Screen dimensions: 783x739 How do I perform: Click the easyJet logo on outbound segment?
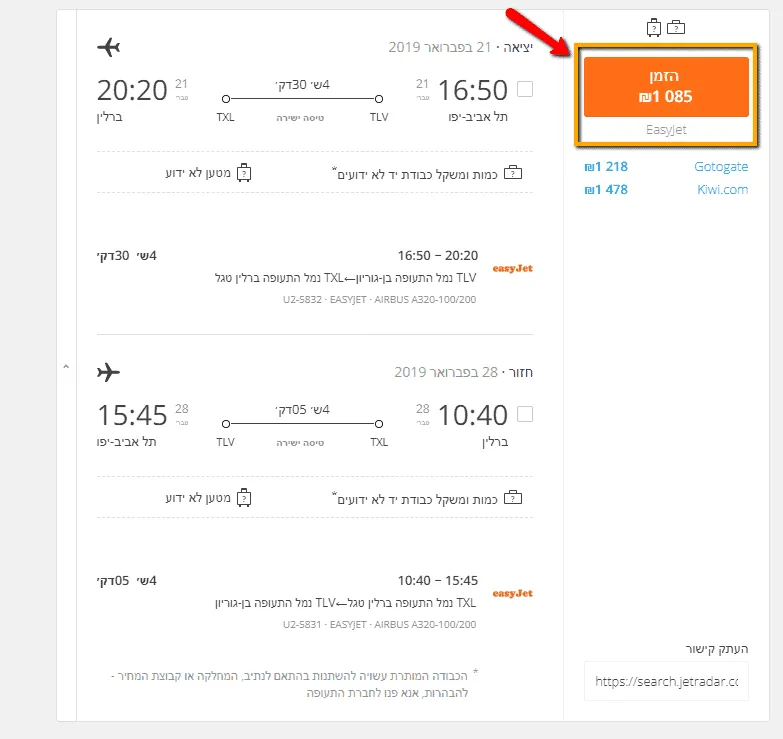coord(513,268)
